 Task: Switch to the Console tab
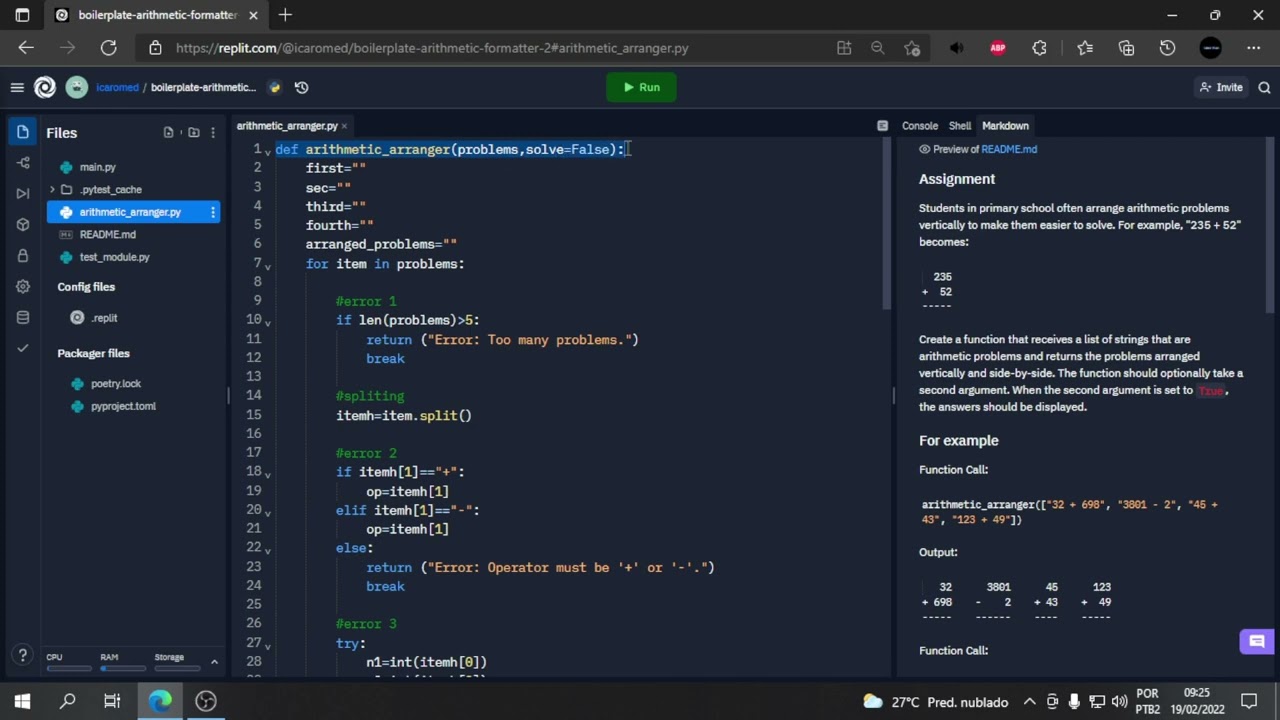click(920, 126)
